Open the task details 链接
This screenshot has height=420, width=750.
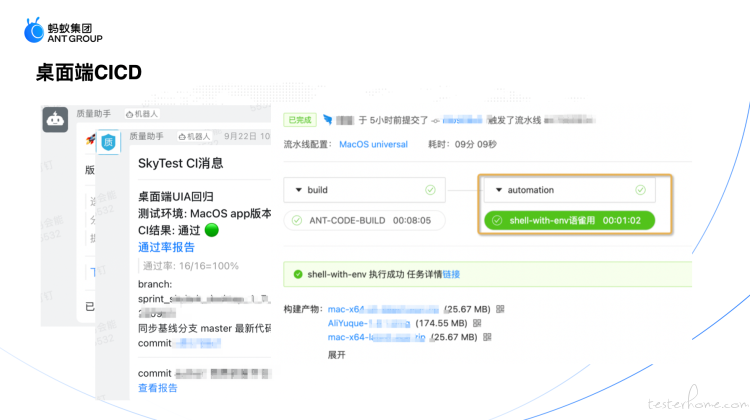tap(451, 274)
